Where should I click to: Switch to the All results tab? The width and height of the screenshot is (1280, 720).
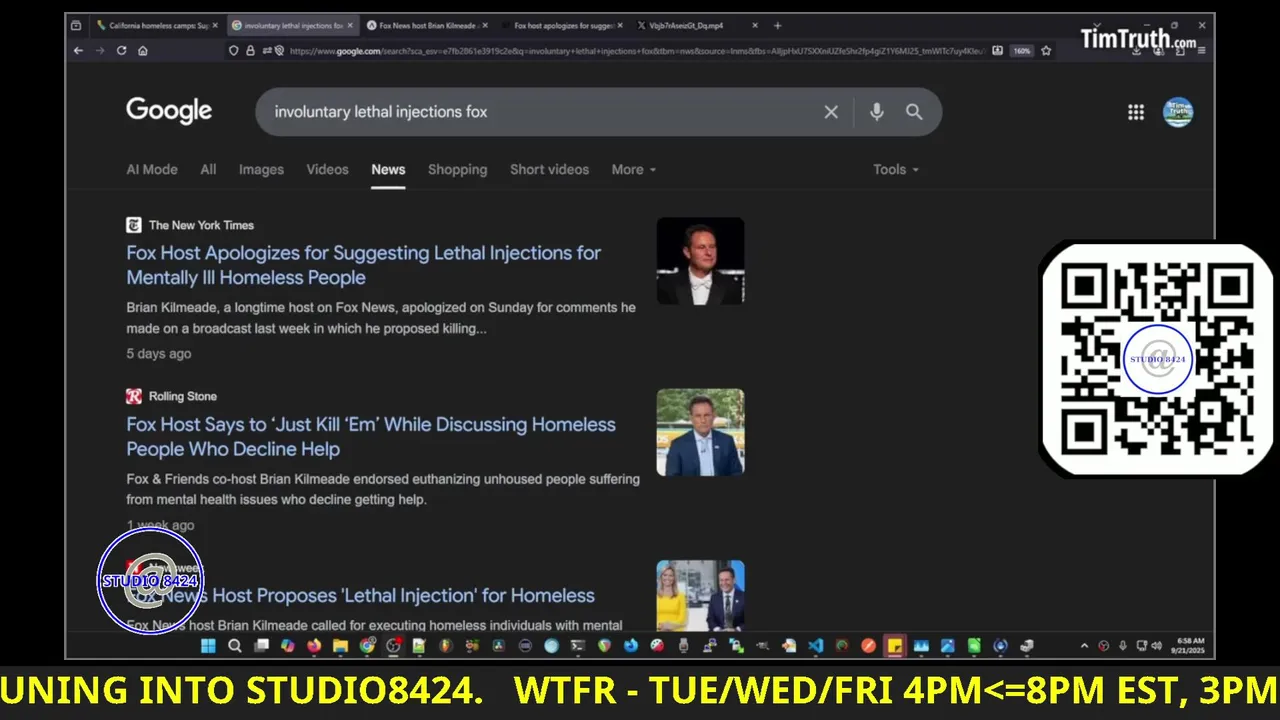208,169
